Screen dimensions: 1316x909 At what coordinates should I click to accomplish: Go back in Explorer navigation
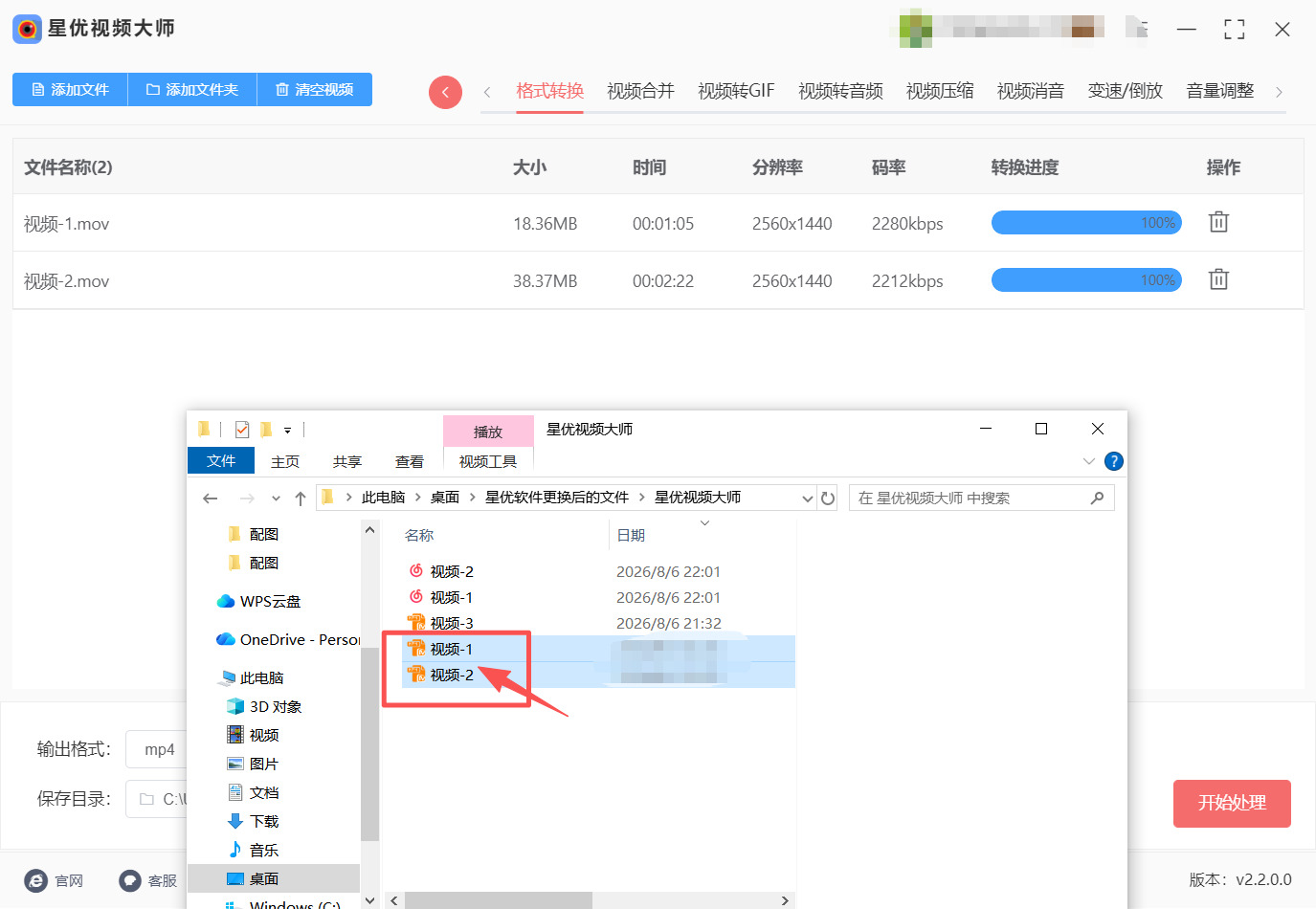pyautogui.click(x=211, y=498)
